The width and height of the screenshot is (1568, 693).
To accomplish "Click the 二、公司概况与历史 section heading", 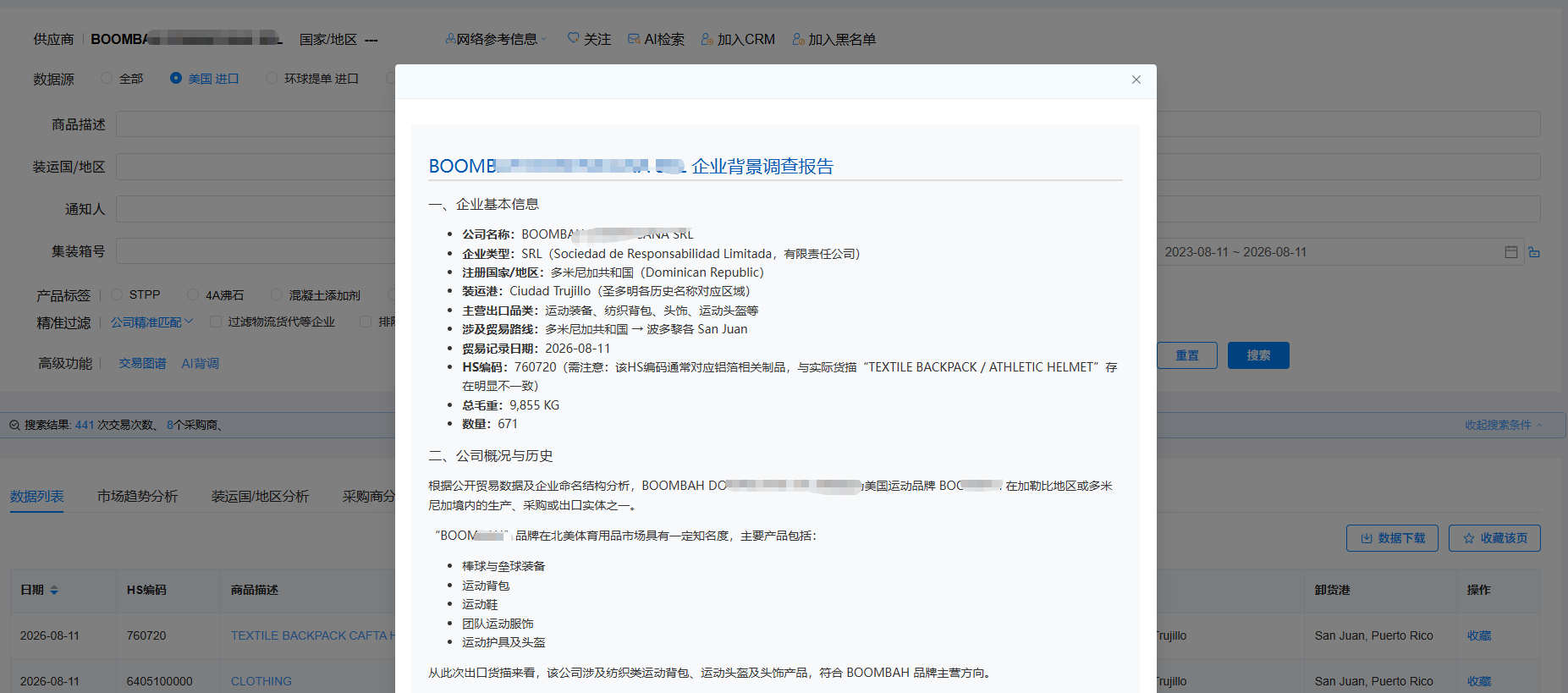I will pos(491,455).
